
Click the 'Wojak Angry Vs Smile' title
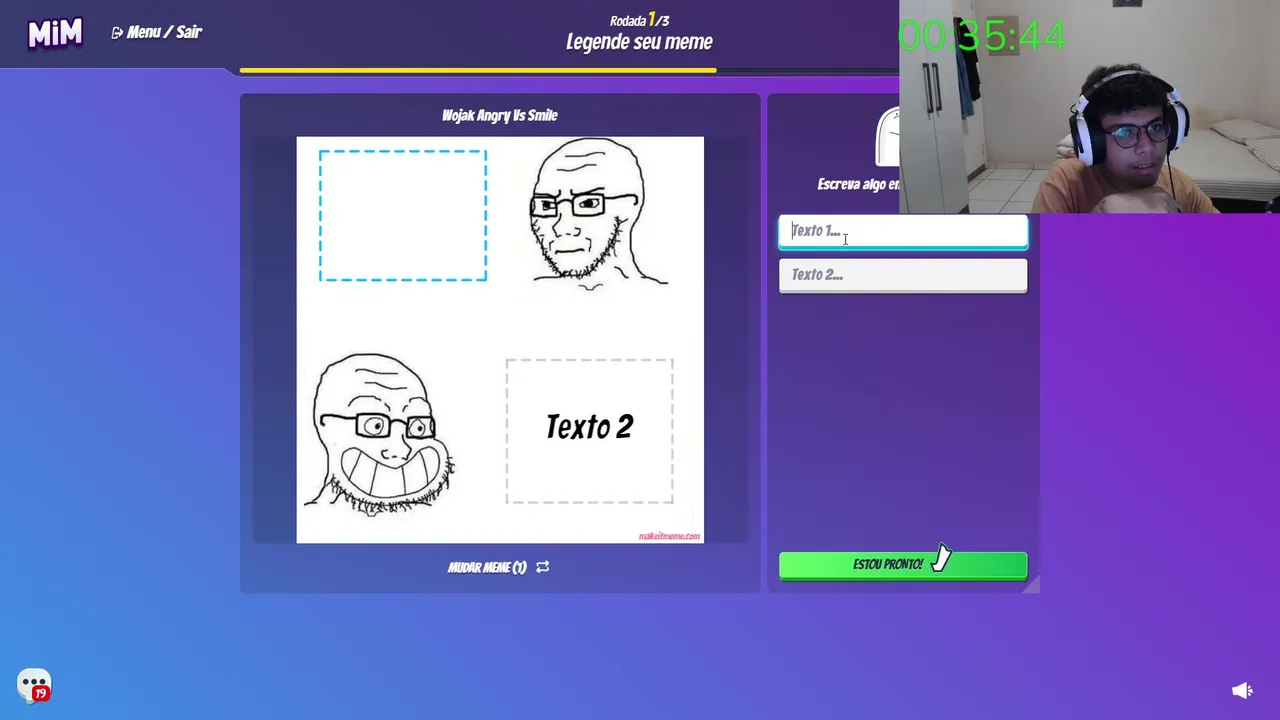(x=500, y=115)
